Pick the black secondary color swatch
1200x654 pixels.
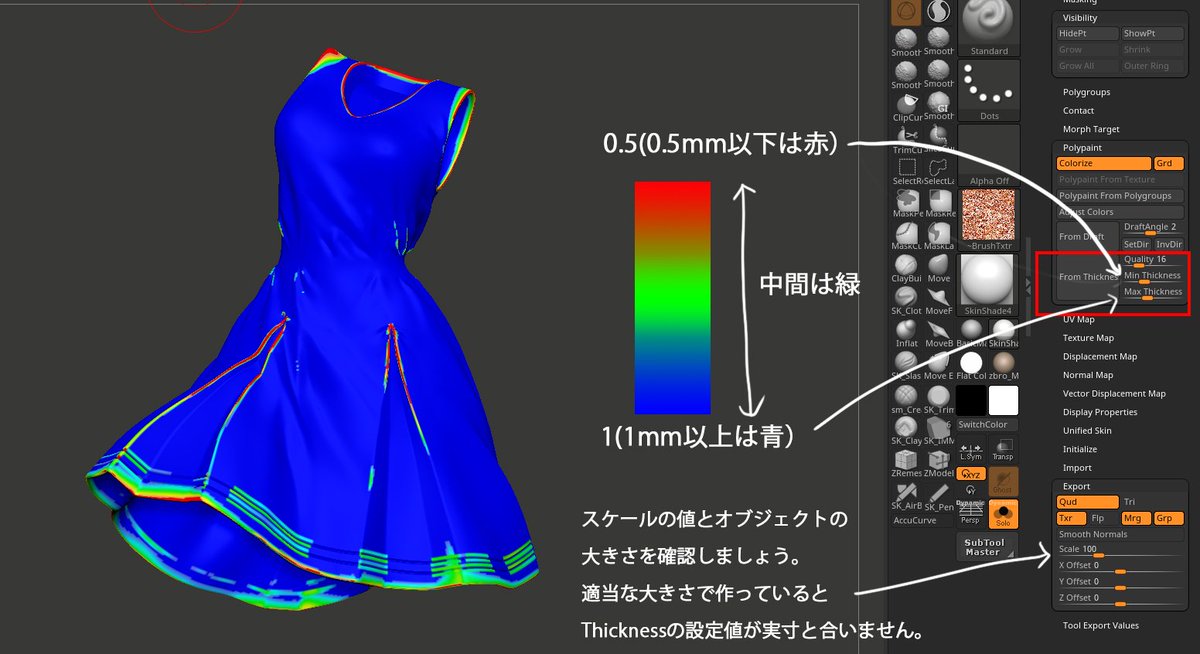pos(971,401)
